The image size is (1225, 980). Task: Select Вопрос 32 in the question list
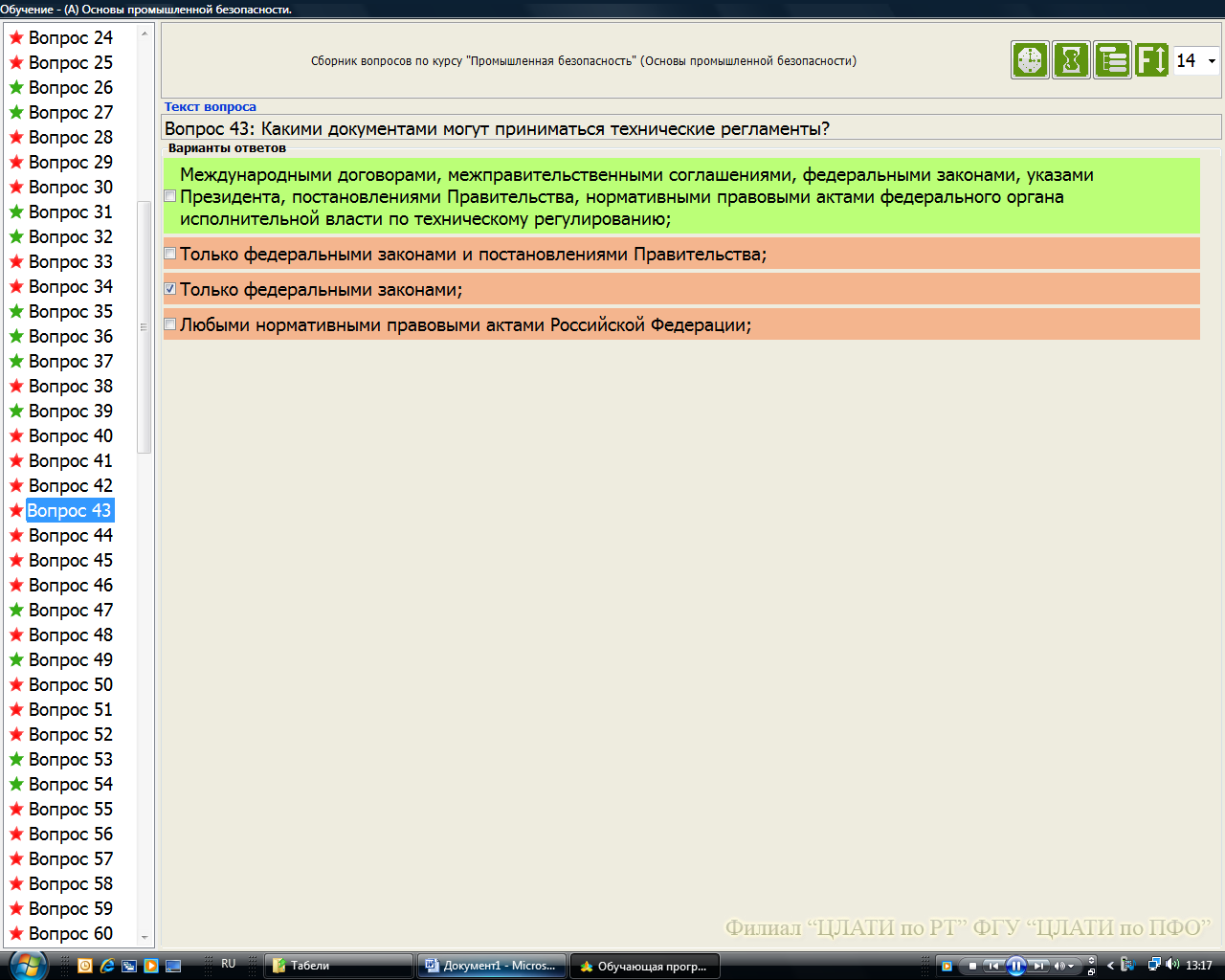(x=70, y=236)
